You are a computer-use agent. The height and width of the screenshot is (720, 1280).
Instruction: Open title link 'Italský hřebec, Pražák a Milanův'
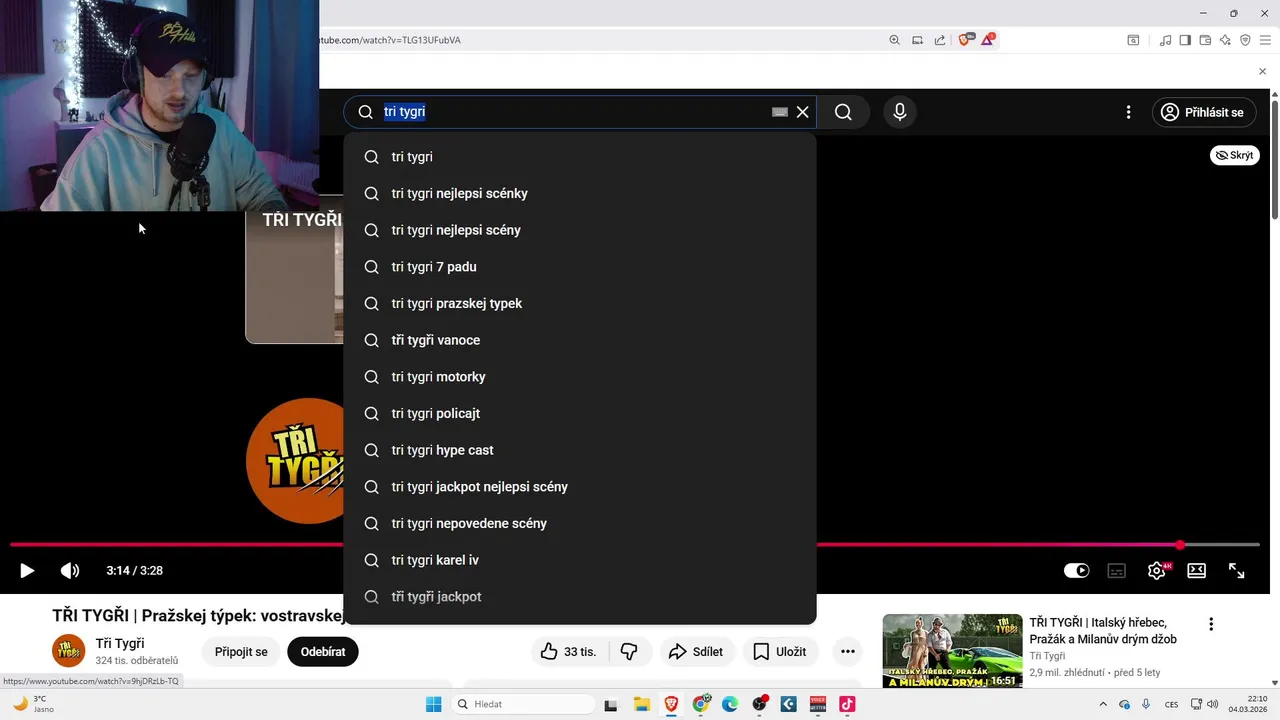click(1103, 631)
